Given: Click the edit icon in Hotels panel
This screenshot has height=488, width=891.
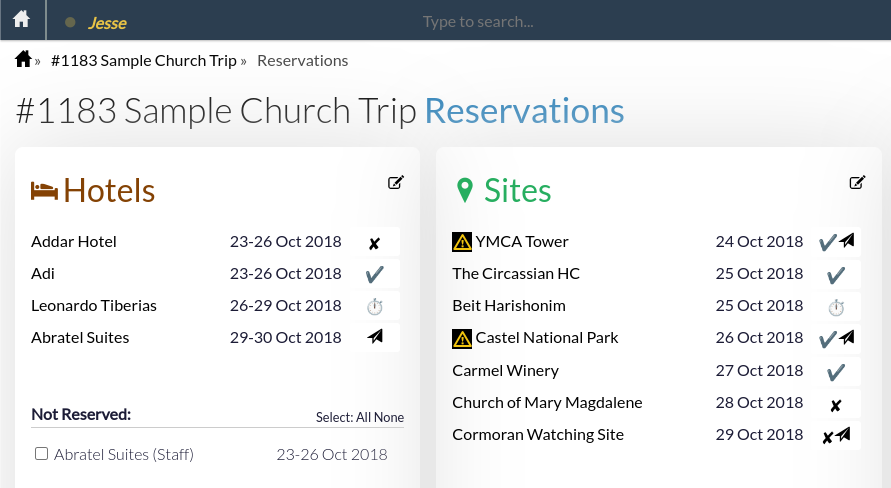Looking at the screenshot, I should [x=396, y=182].
